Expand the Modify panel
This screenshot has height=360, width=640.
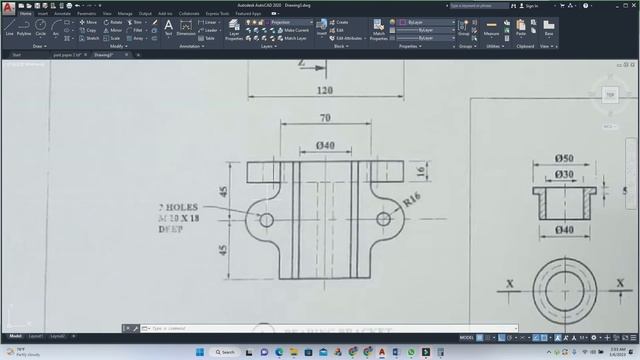(x=119, y=47)
